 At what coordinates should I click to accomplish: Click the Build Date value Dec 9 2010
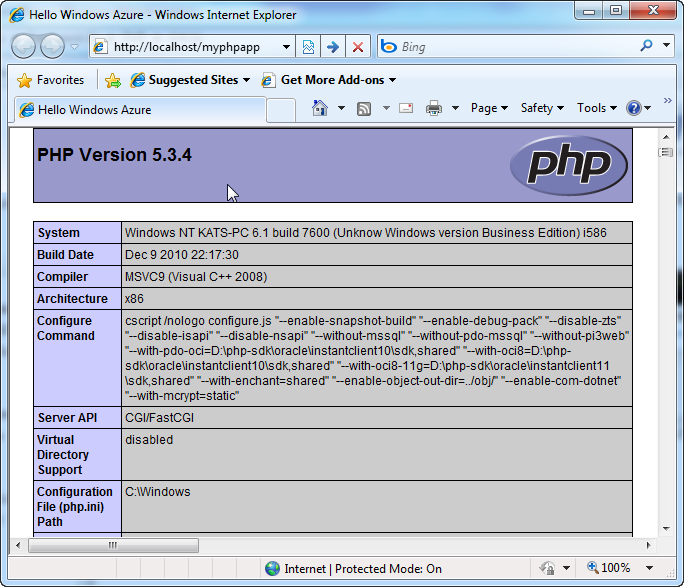pos(181,255)
